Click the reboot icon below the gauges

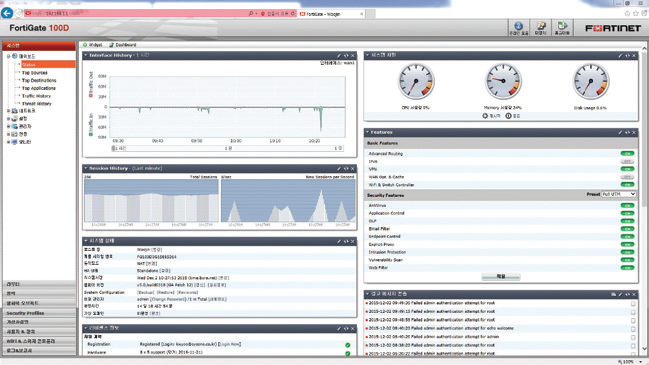(485, 116)
